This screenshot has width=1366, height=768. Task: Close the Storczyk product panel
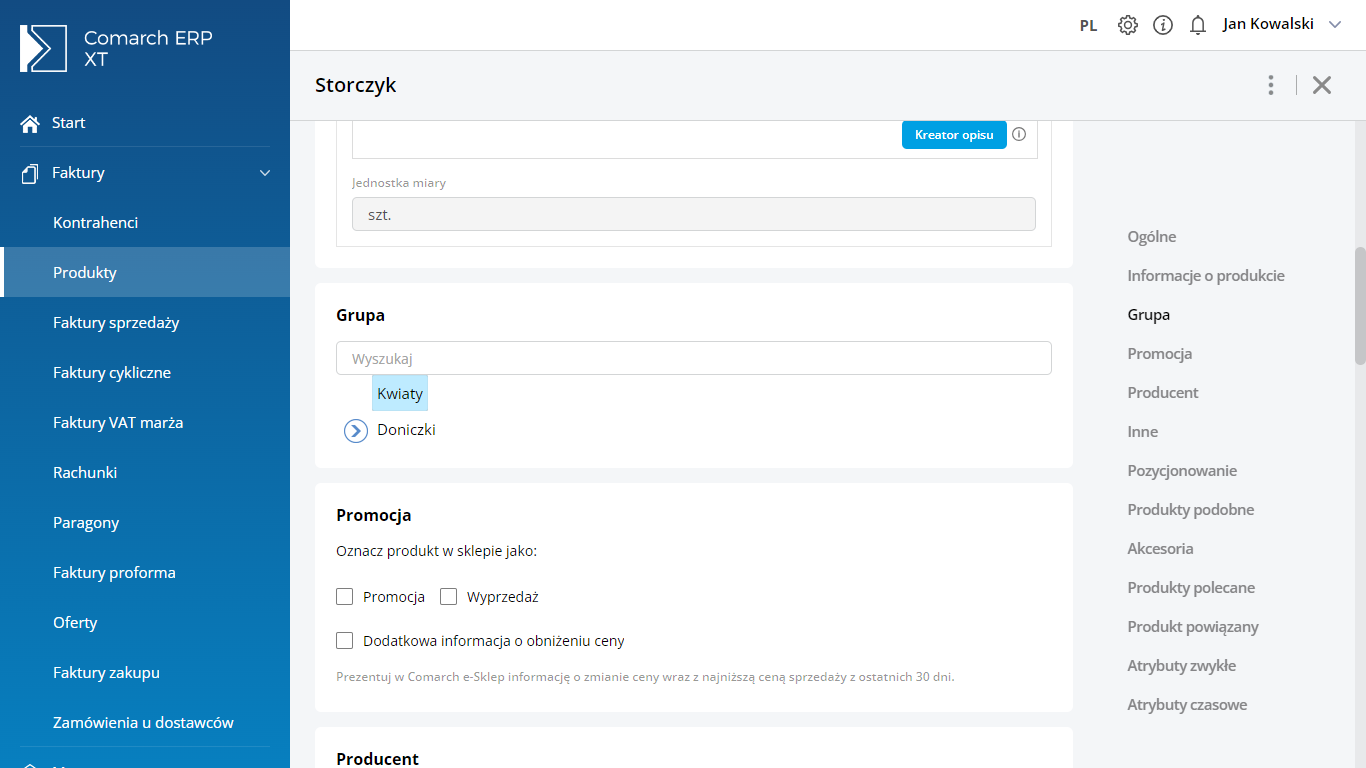[x=1322, y=85]
